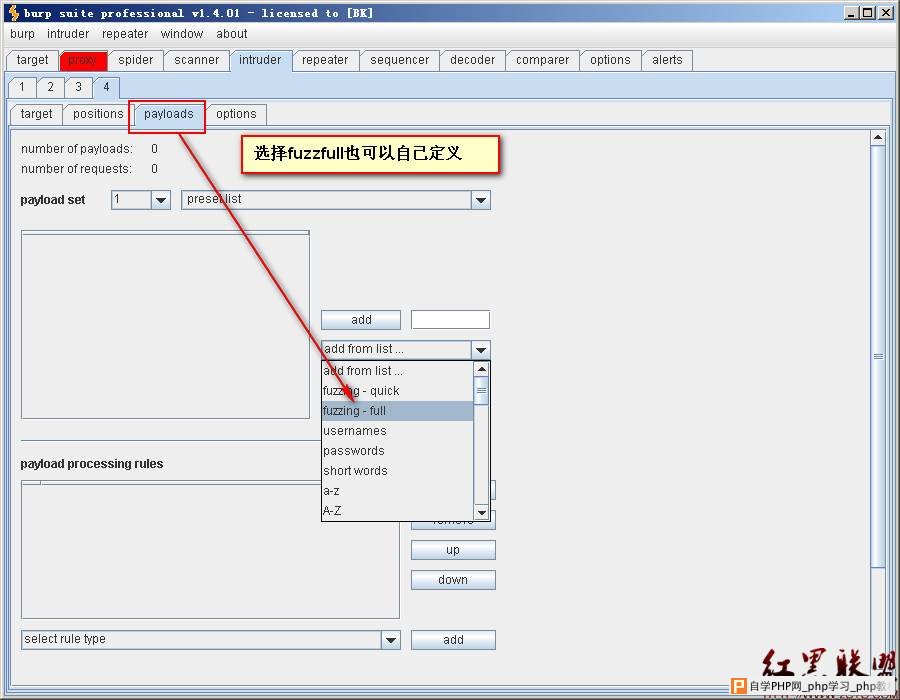Collapse the add from list dropdown
Image resolution: width=900 pixels, height=700 pixels.
tap(480, 349)
